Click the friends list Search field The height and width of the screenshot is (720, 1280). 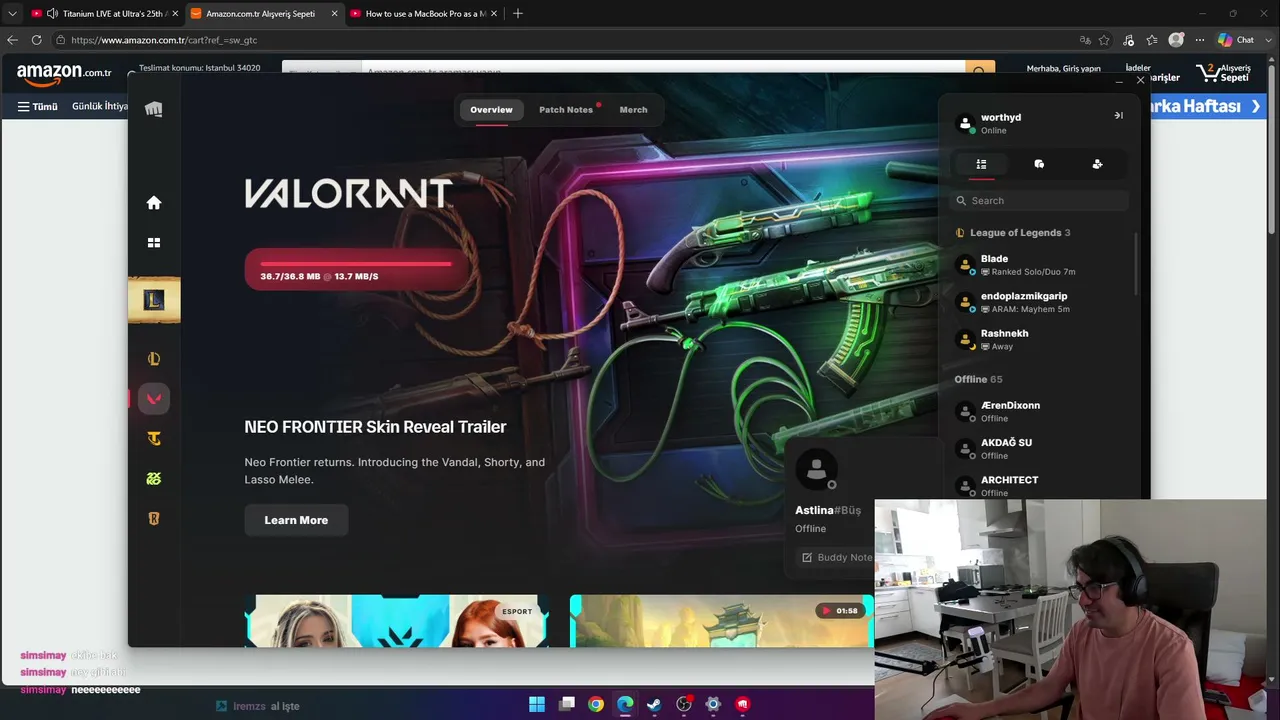1039,201
